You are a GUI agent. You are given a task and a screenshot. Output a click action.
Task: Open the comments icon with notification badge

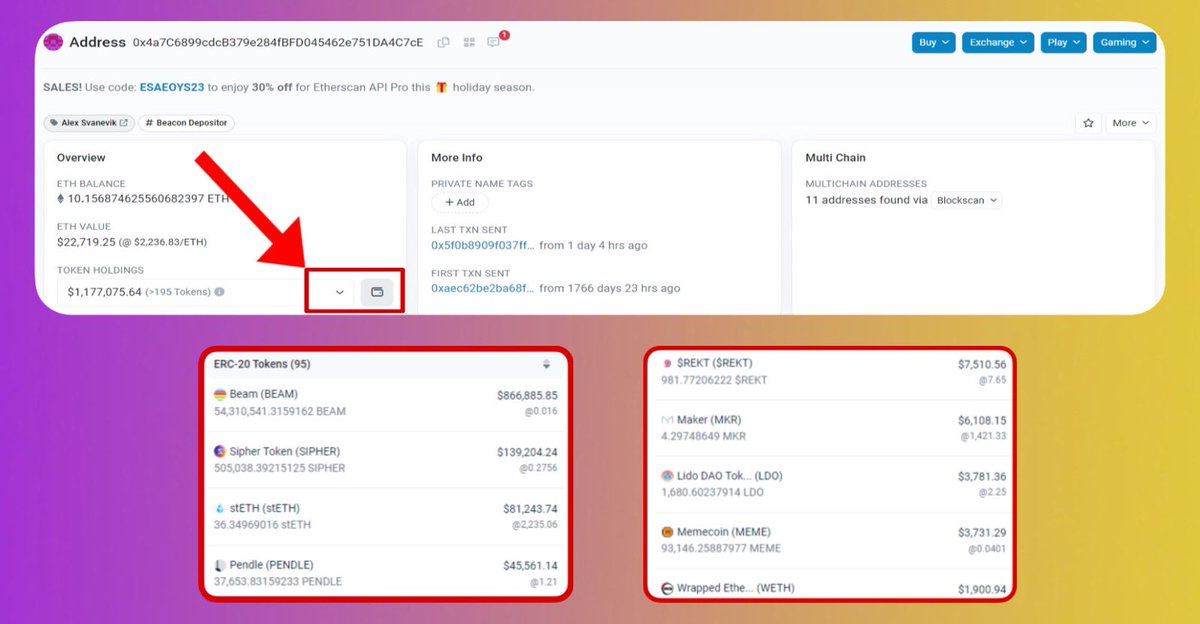click(x=494, y=42)
